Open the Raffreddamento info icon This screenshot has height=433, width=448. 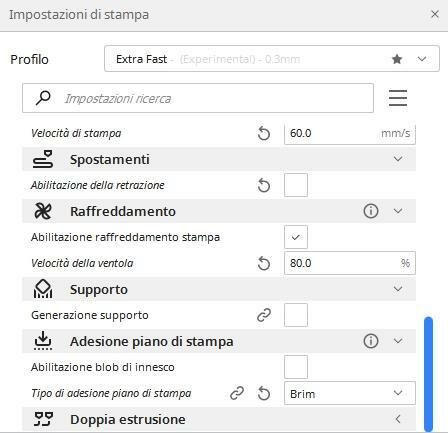(371, 211)
